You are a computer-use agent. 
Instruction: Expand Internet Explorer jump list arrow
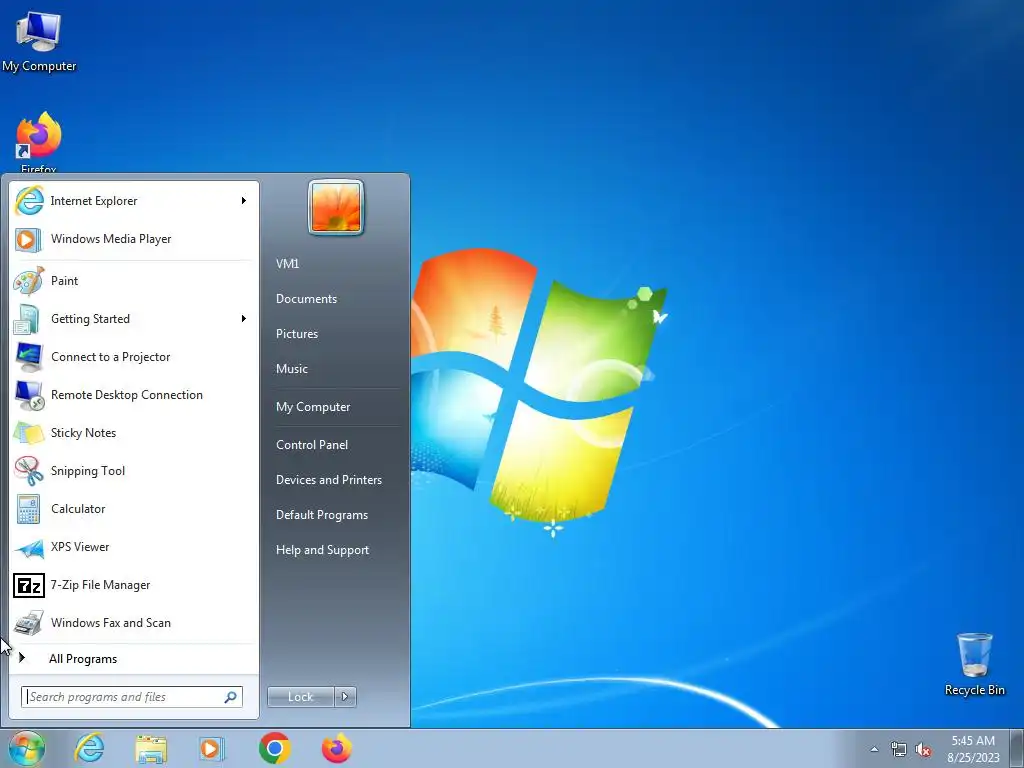point(244,200)
